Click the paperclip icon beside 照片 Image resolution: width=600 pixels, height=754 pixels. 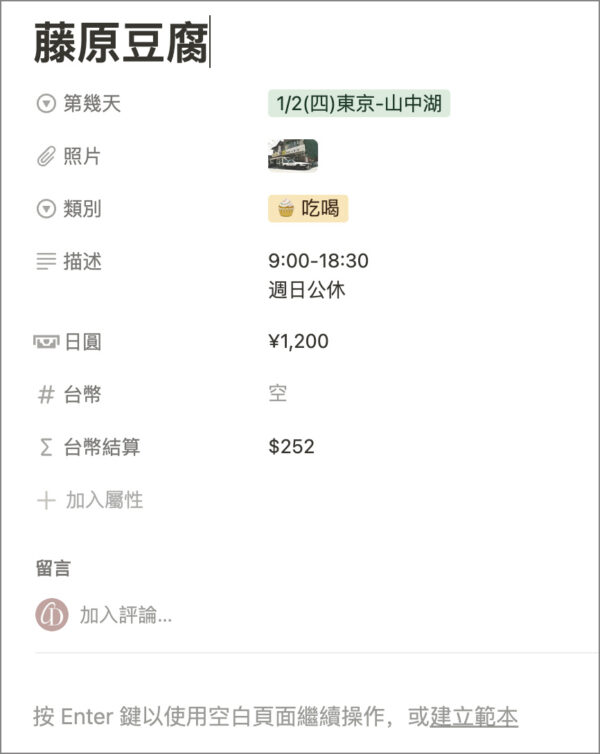45,157
